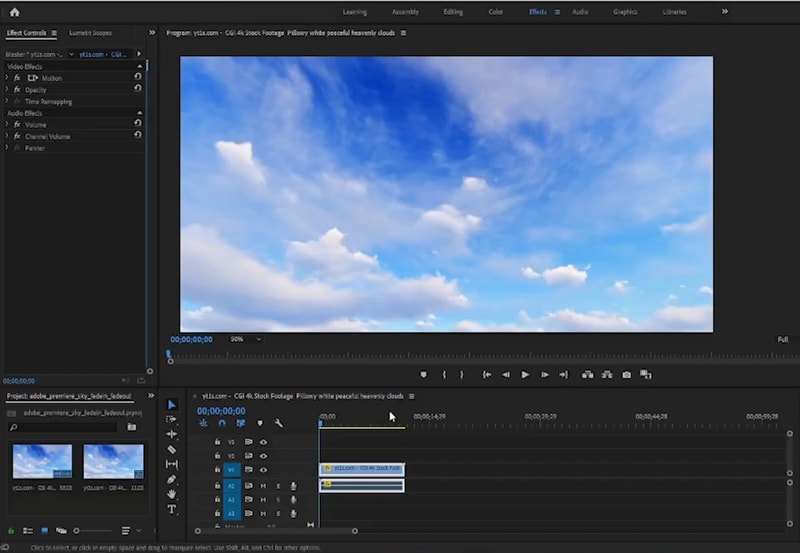Viewport: 800px width, 553px height.
Task: Adjust project thumbnail size slider
Action: click(x=92, y=531)
